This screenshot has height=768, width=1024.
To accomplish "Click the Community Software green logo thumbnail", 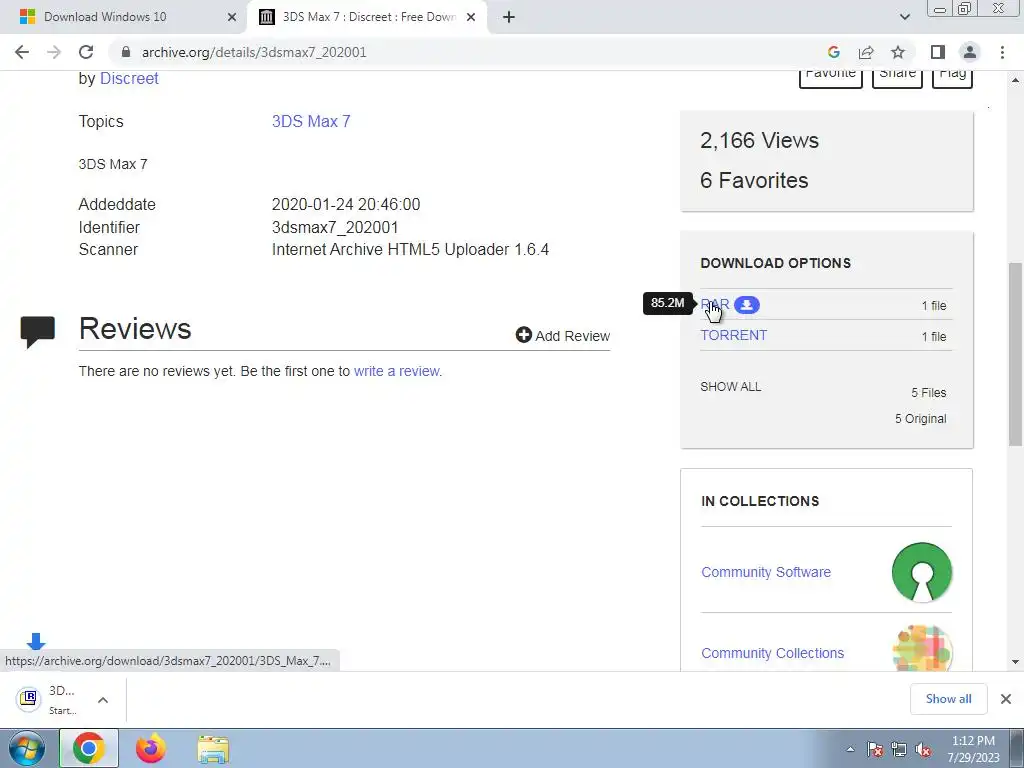I will tap(921, 572).
